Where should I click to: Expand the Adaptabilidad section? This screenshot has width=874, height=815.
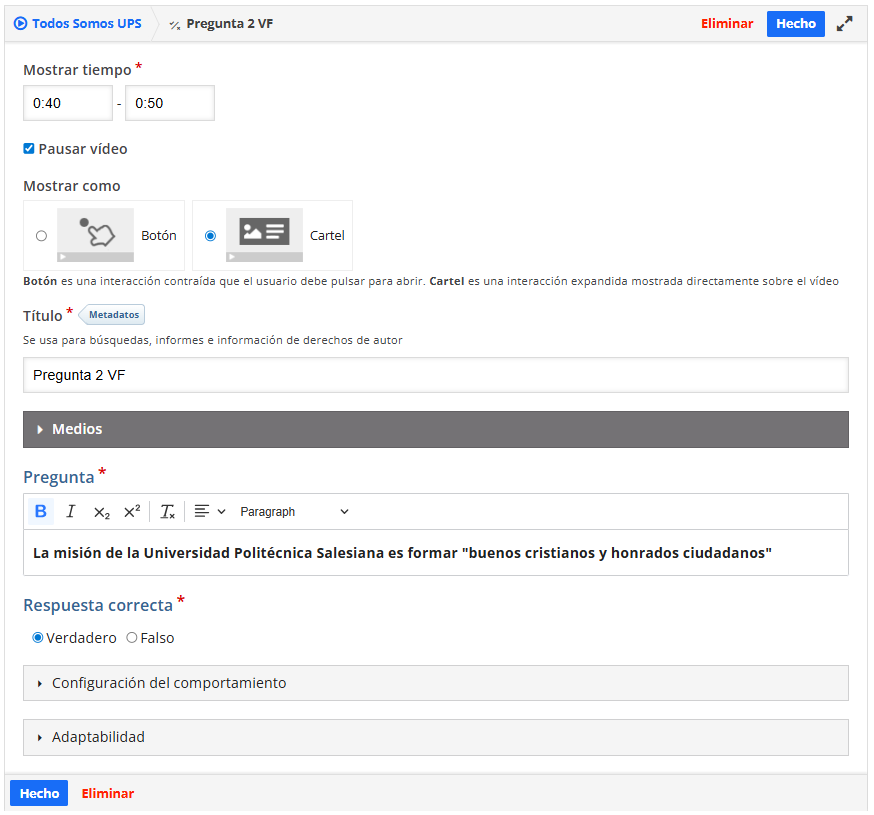click(435, 737)
